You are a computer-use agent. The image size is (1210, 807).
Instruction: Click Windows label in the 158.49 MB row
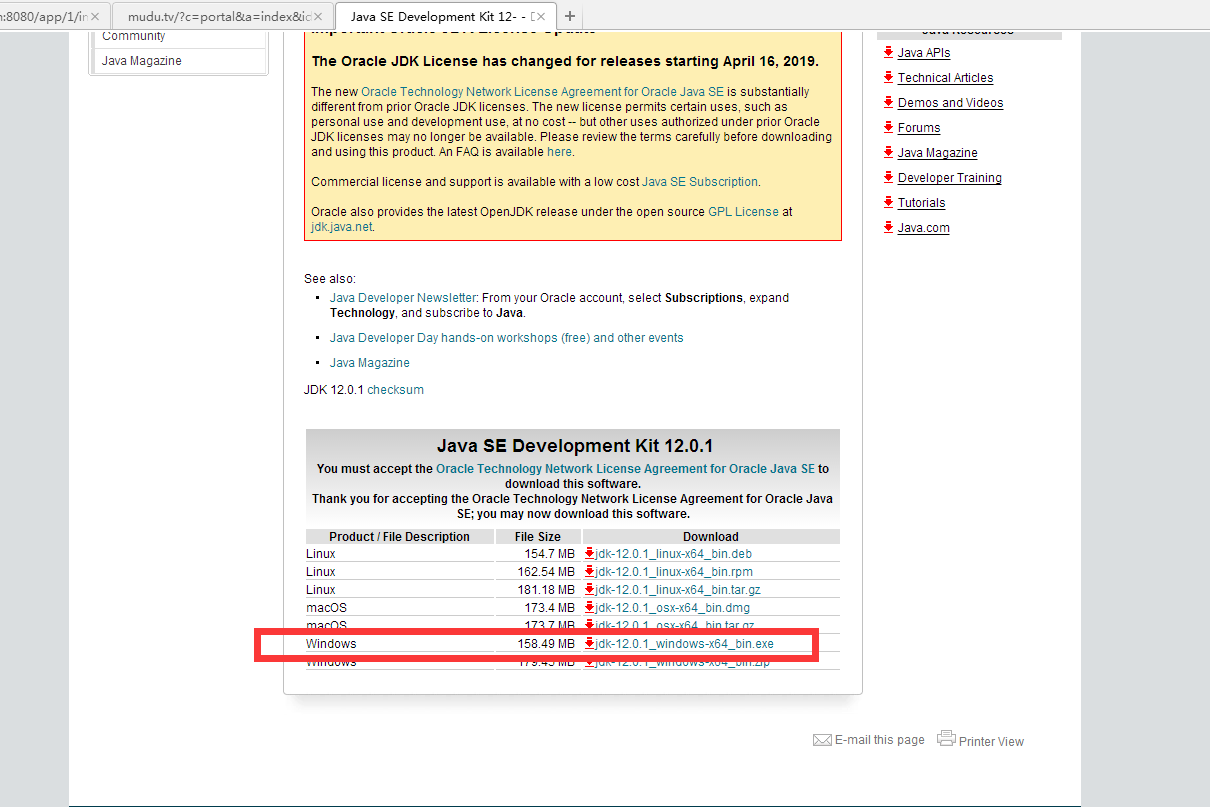coord(331,643)
